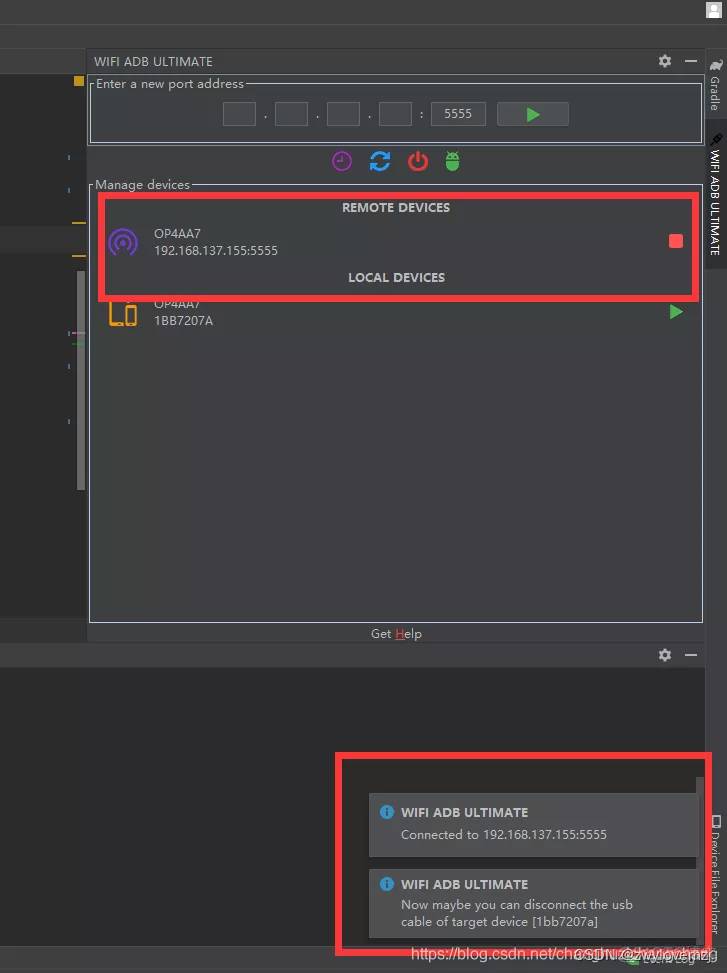Click the yellow warning marker in editor gutter
Image resolution: width=727 pixels, height=973 pixels.
tap(79, 81)
